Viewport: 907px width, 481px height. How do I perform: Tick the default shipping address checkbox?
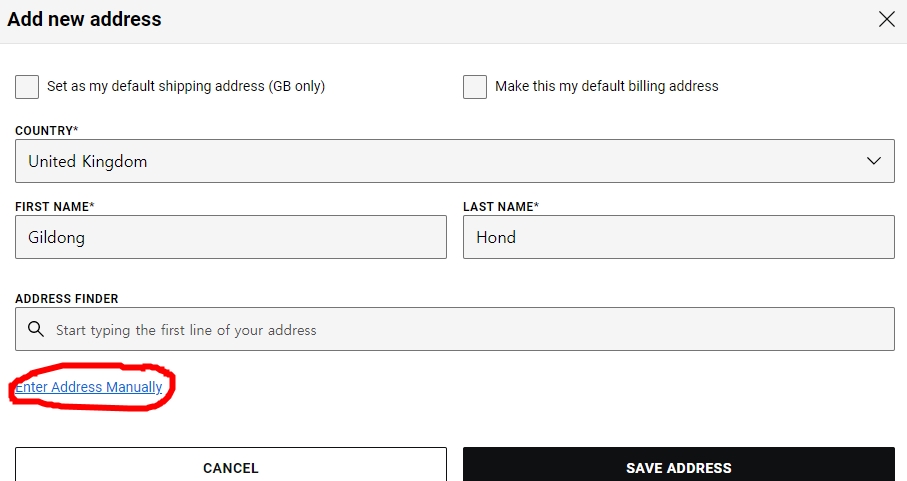coord(27,87)
